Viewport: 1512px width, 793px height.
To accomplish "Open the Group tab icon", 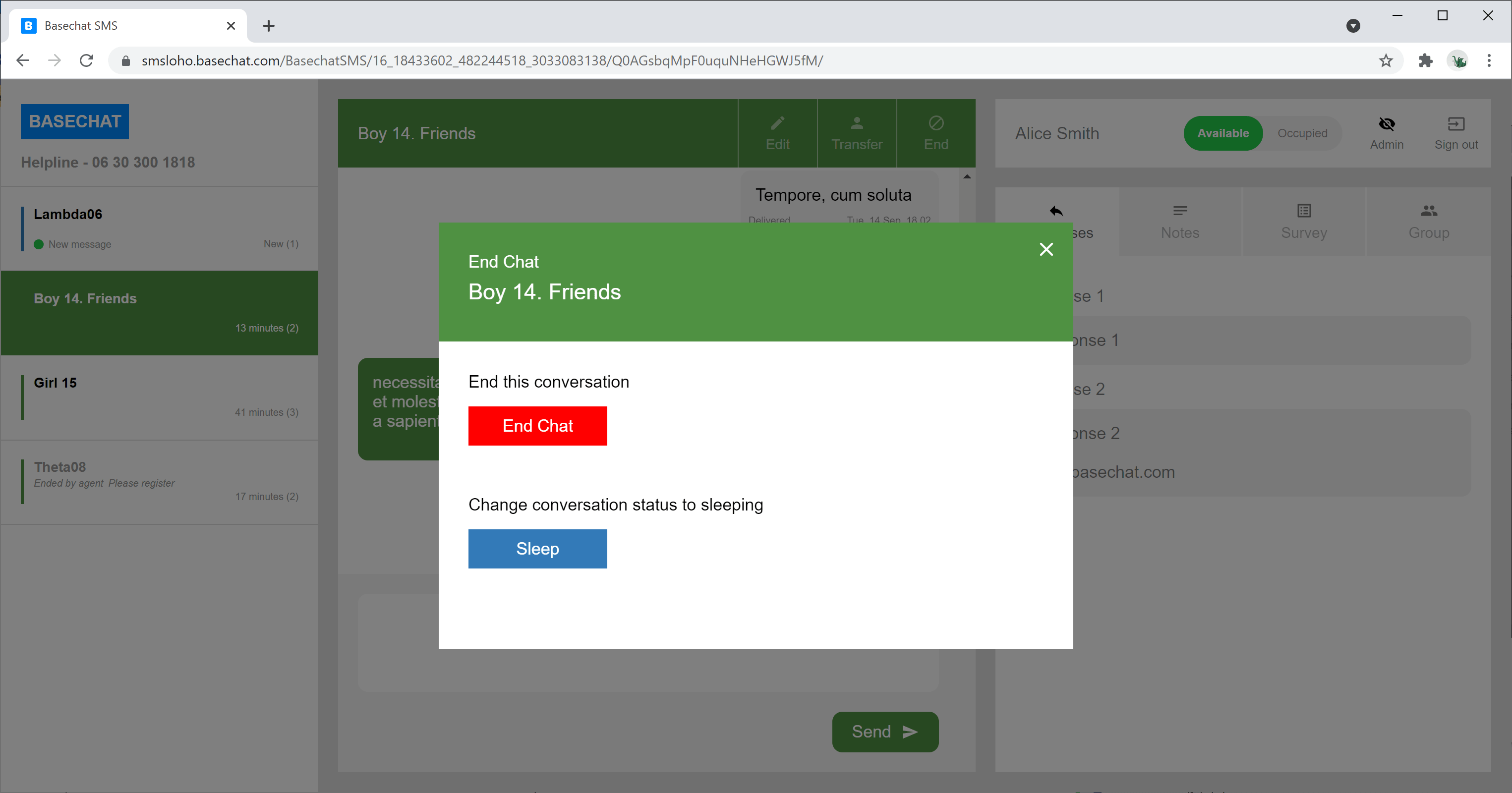I will (x=1429, y=211).
